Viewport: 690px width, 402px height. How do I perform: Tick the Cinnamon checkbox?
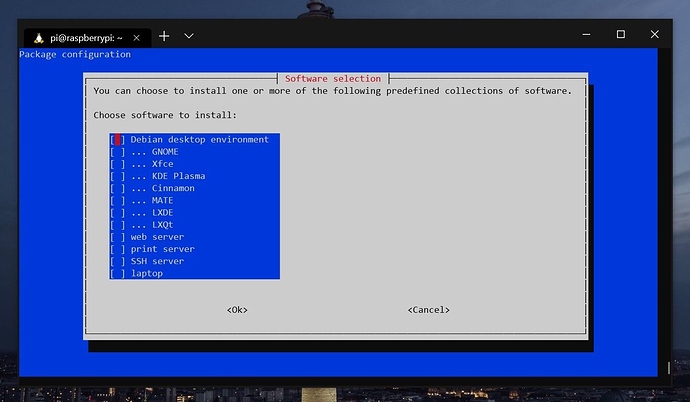[x=117, y=188]
